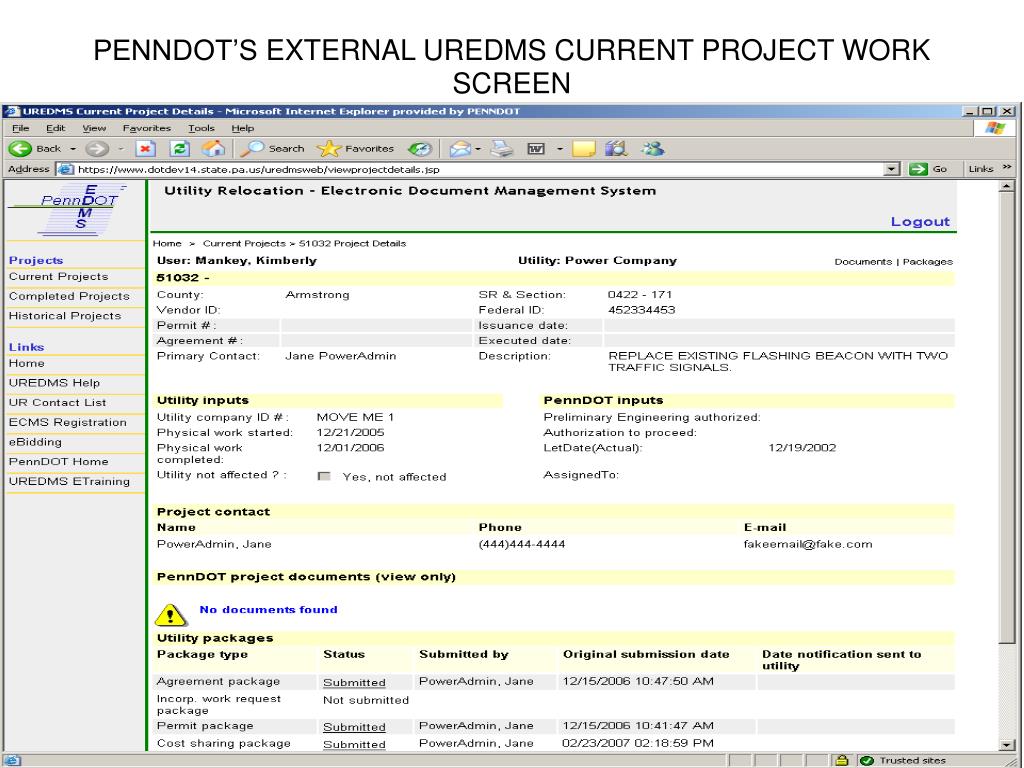Click the Refresh page icon
The width and height of the screenshot is (1024, 768).
(x=179, y=149)
